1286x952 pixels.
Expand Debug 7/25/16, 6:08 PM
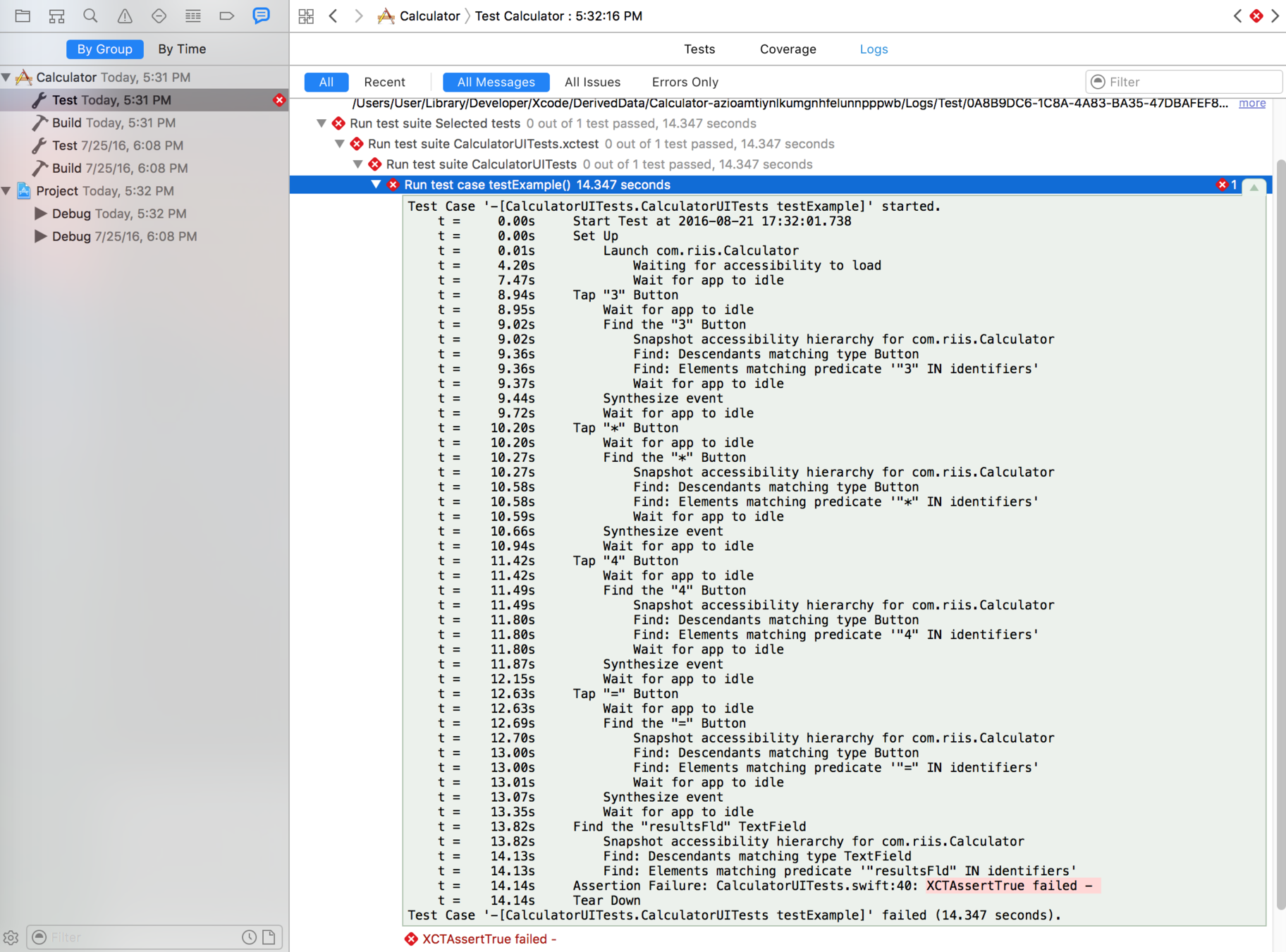[x=41, y=236]
